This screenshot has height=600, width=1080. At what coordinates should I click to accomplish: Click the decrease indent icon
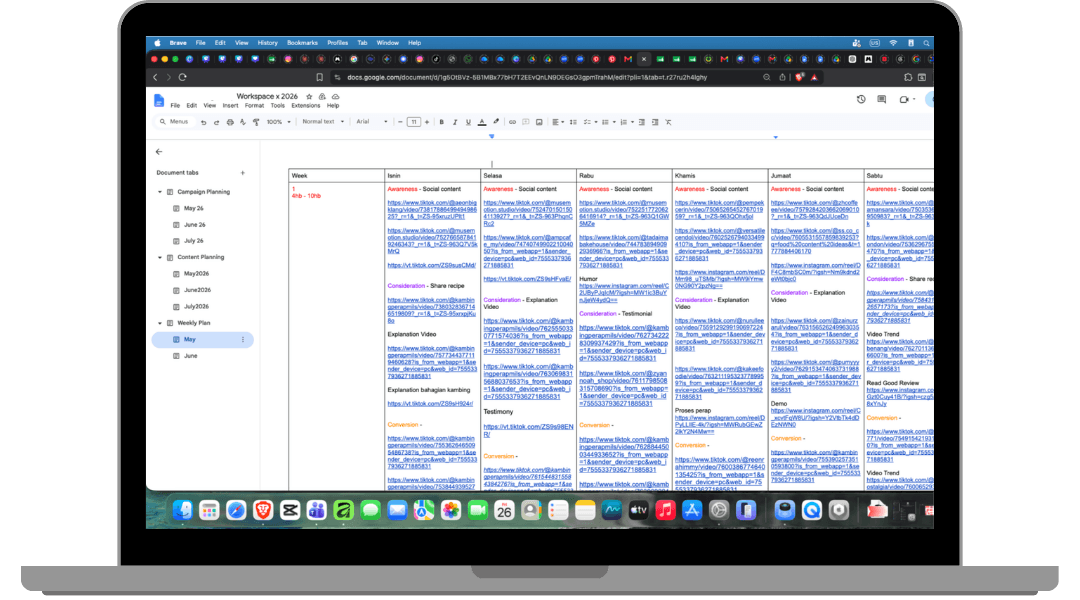click(x=642, y=122)
